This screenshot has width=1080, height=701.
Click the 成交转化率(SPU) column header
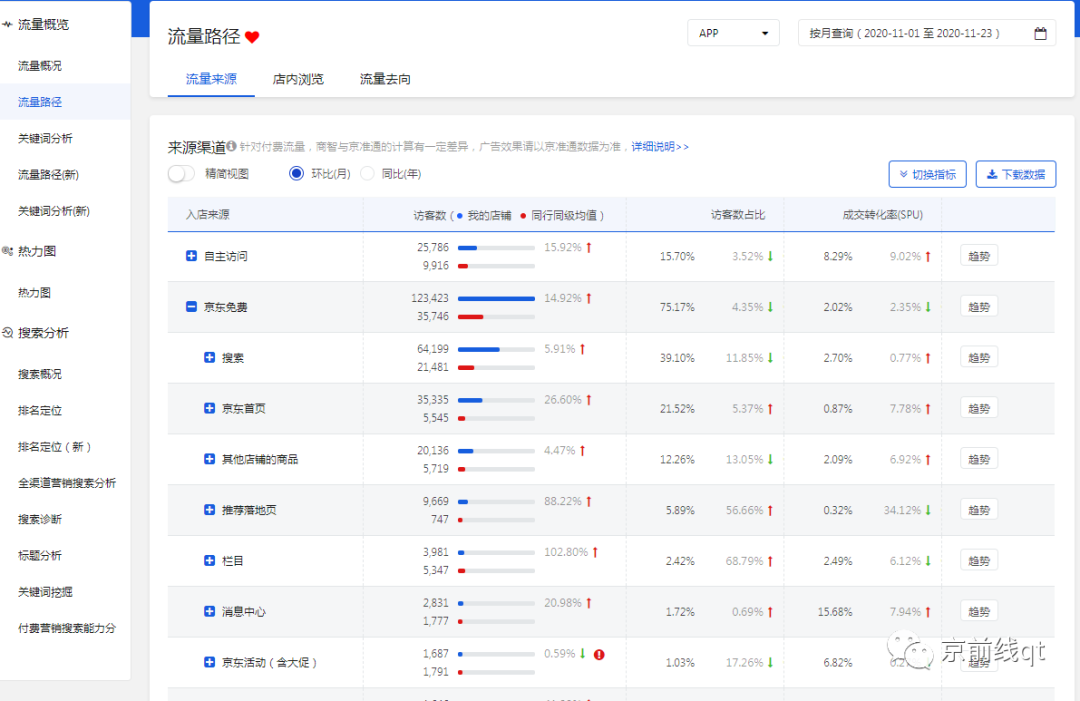(882, 215)
